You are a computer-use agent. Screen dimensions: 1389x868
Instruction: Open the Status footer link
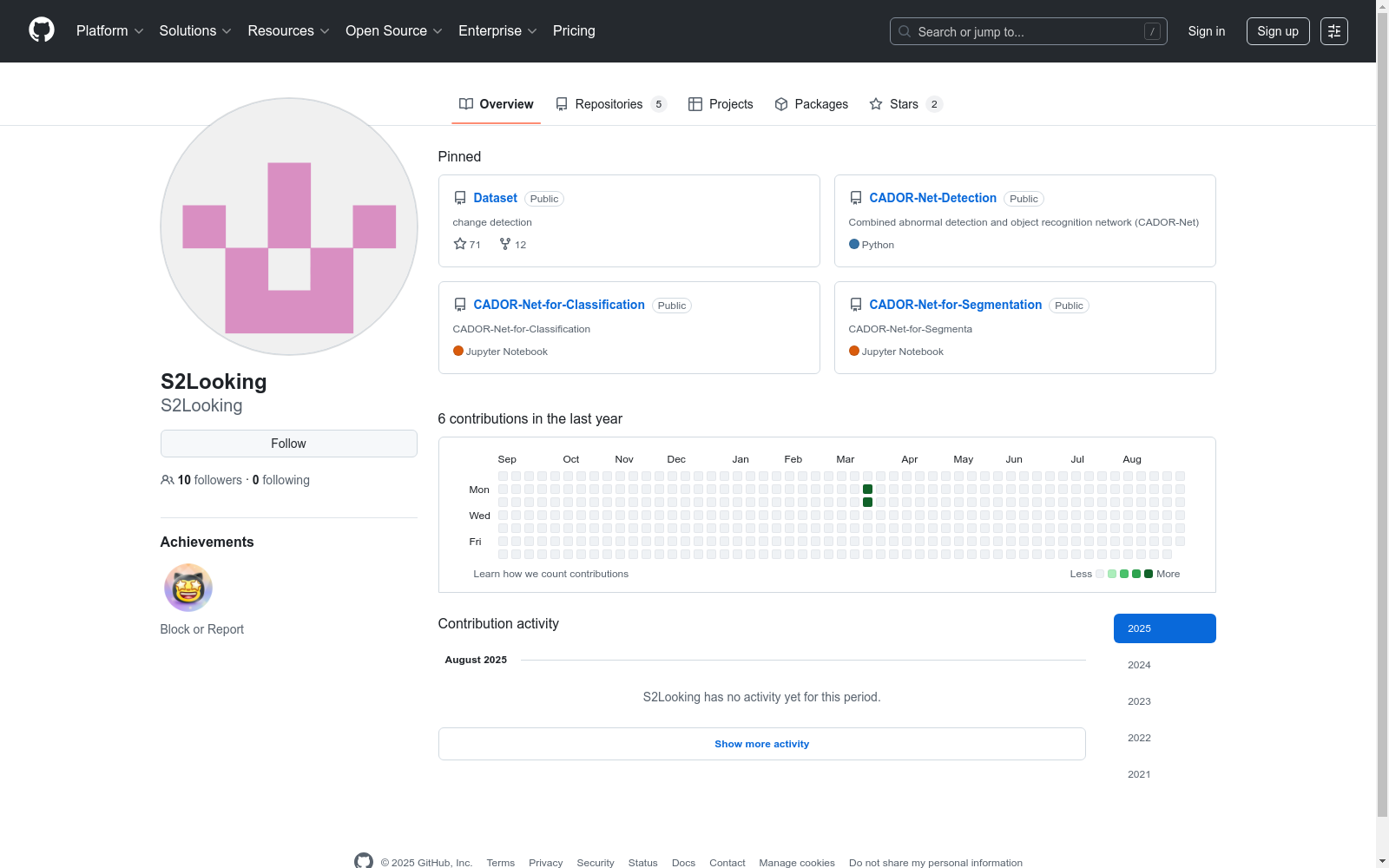(643, 863)
